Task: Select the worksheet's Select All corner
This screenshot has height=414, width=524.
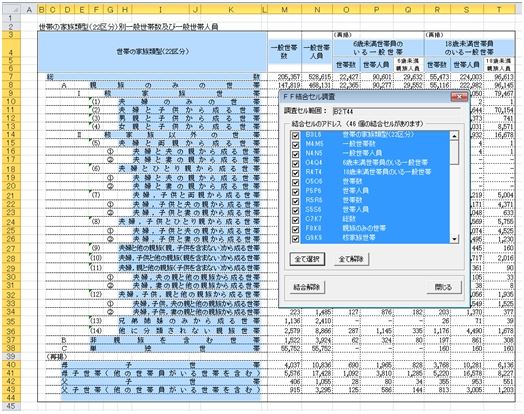Action: (x=11, y=10)
